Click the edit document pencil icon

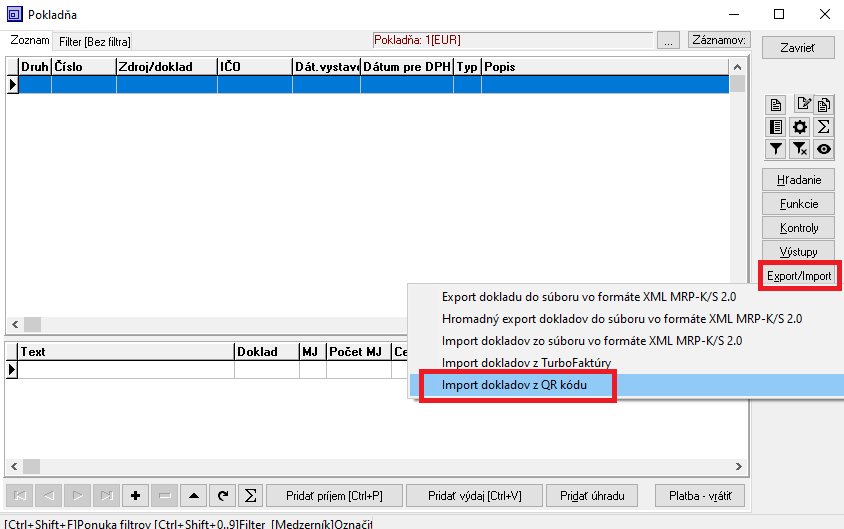(801, 104)
